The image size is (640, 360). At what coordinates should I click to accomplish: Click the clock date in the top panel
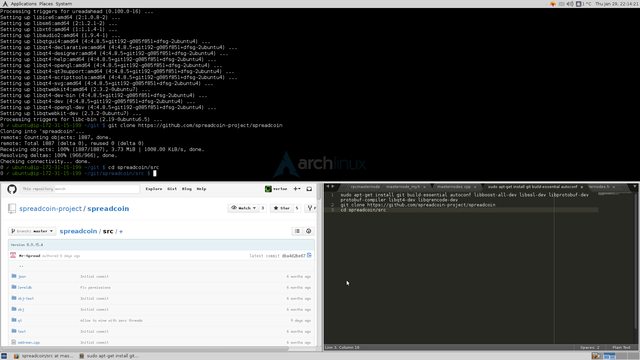(617, 4)
